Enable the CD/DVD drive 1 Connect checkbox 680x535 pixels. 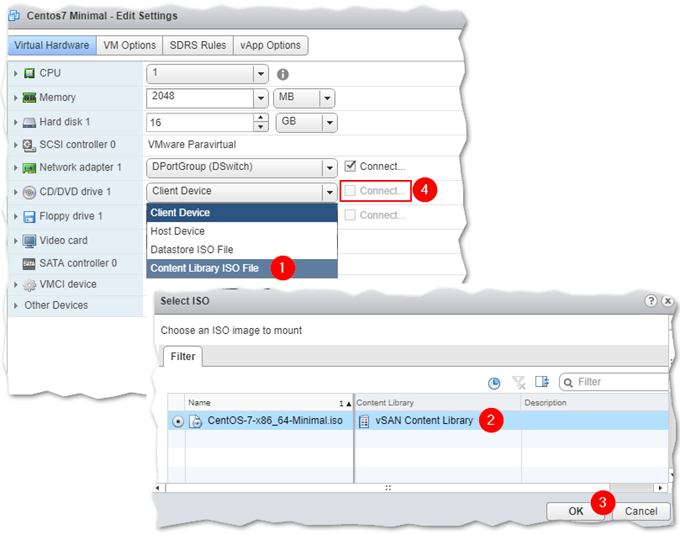(x=350, y=191)
